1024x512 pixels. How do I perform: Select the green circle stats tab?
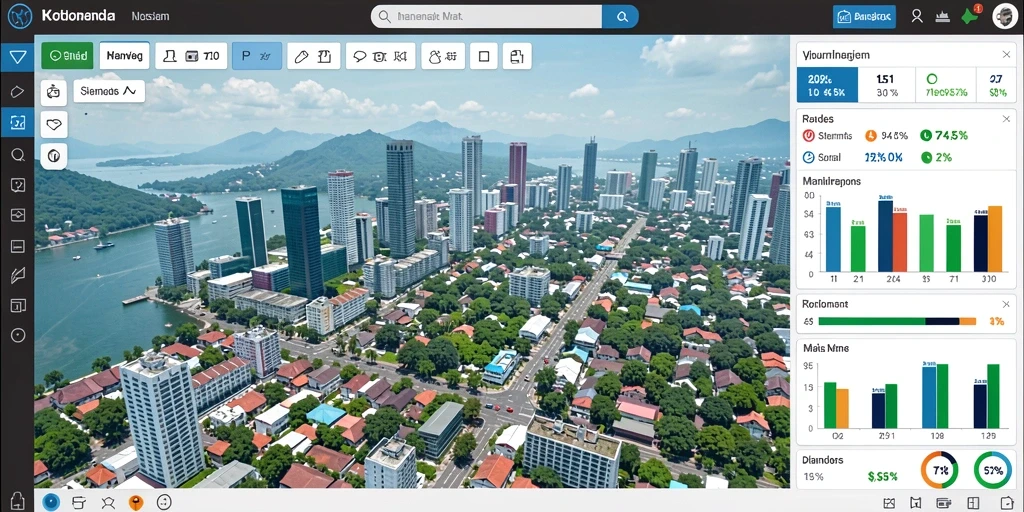pos(946,86)
